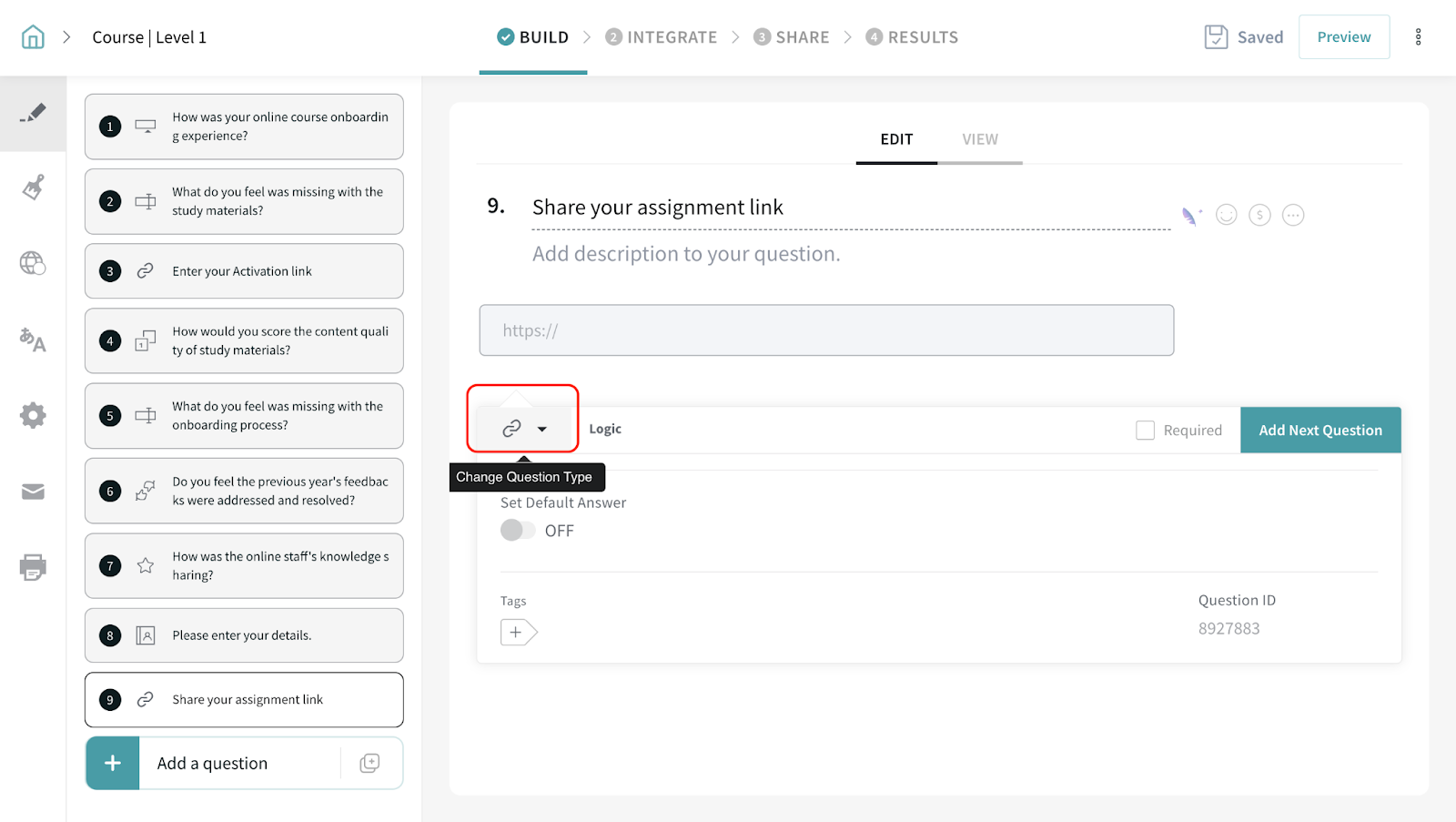Select question 7 about staff's knowledge sharing

(x=244, y=565)
